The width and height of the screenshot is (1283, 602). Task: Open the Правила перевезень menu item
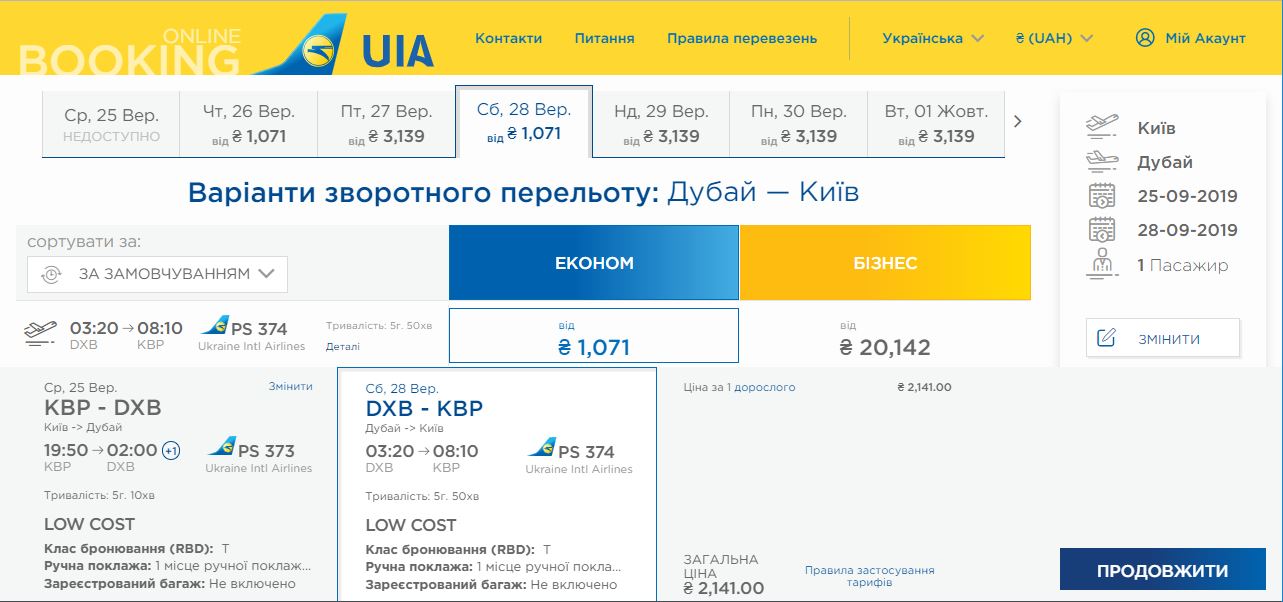click(x=742, y=38)
